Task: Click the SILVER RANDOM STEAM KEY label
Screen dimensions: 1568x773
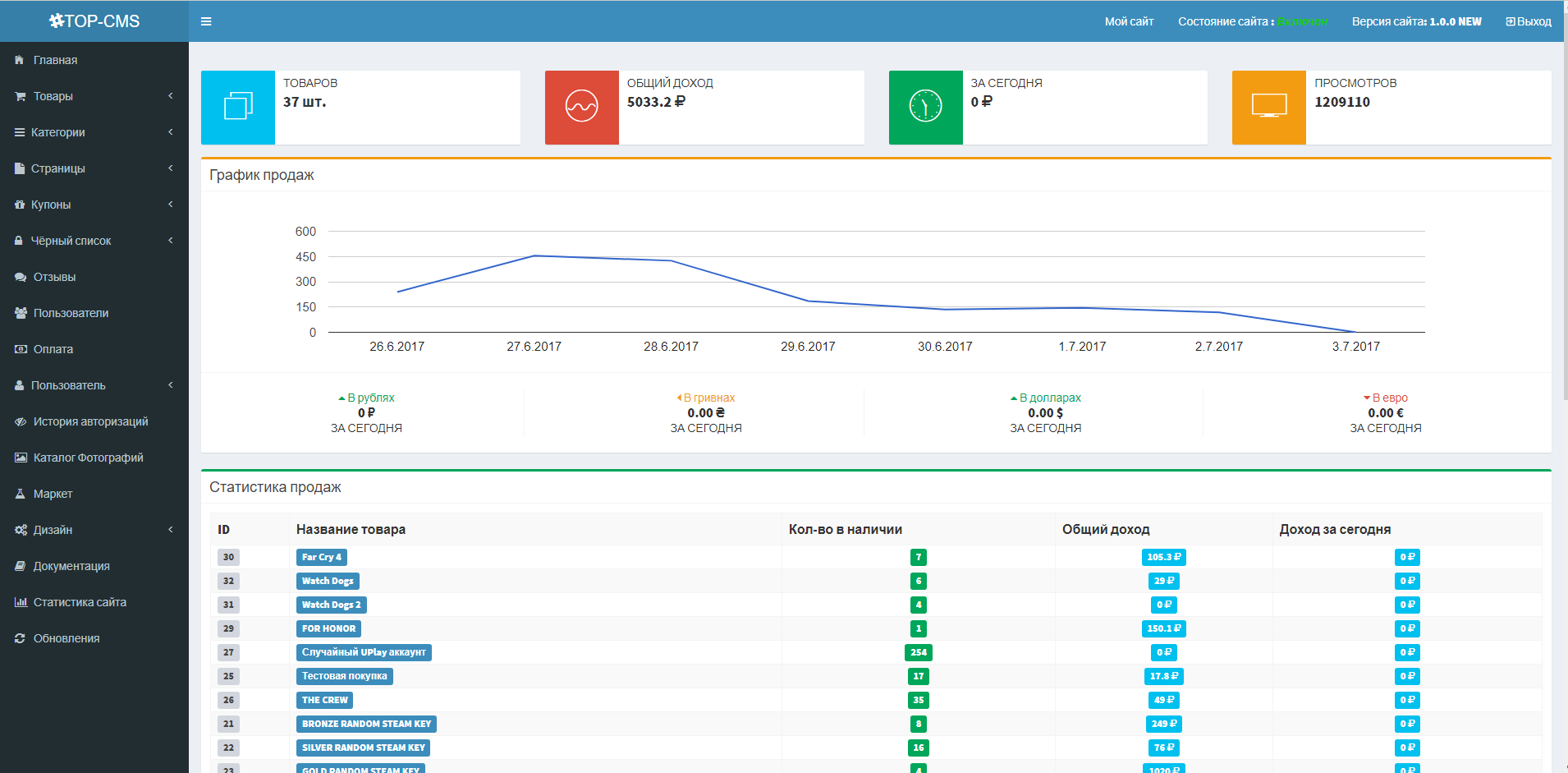Action: [x=364, y=748]
